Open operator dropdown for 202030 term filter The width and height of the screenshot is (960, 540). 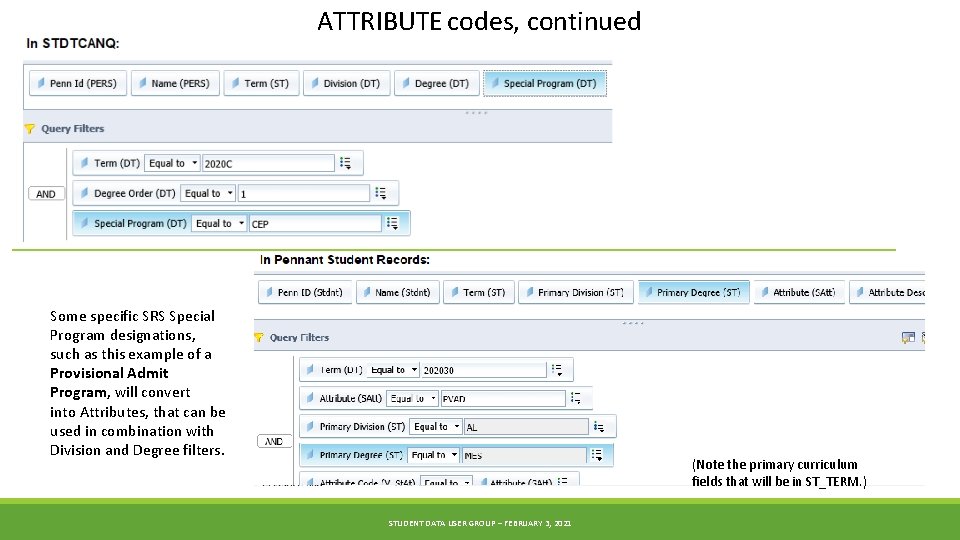click(x=393, y=370)
